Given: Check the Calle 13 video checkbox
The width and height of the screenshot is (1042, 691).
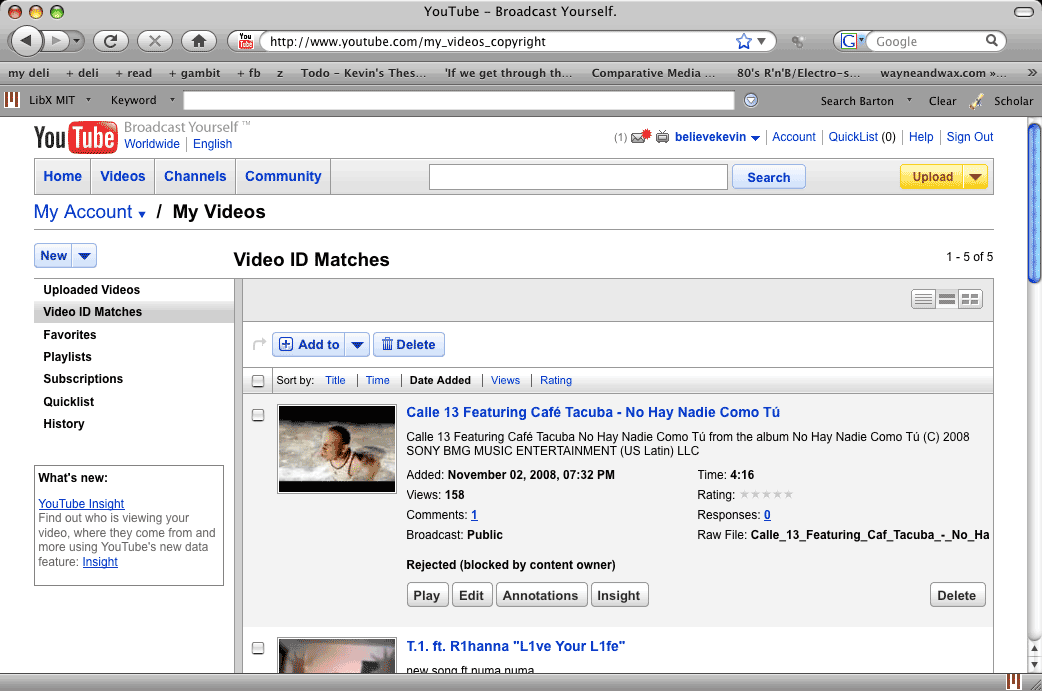Looking at the screenshot, I should (x=258, y=415).
